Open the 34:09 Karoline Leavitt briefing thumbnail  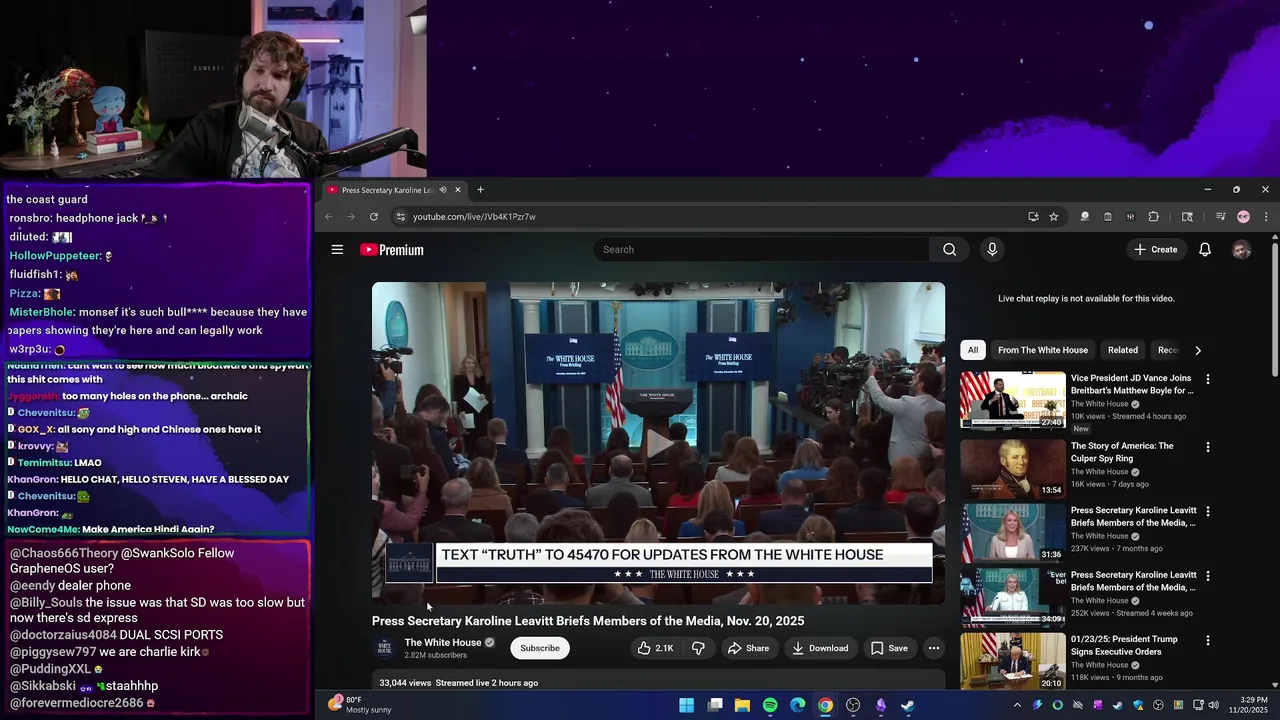pyautogui.click(x=1013, y=596)
